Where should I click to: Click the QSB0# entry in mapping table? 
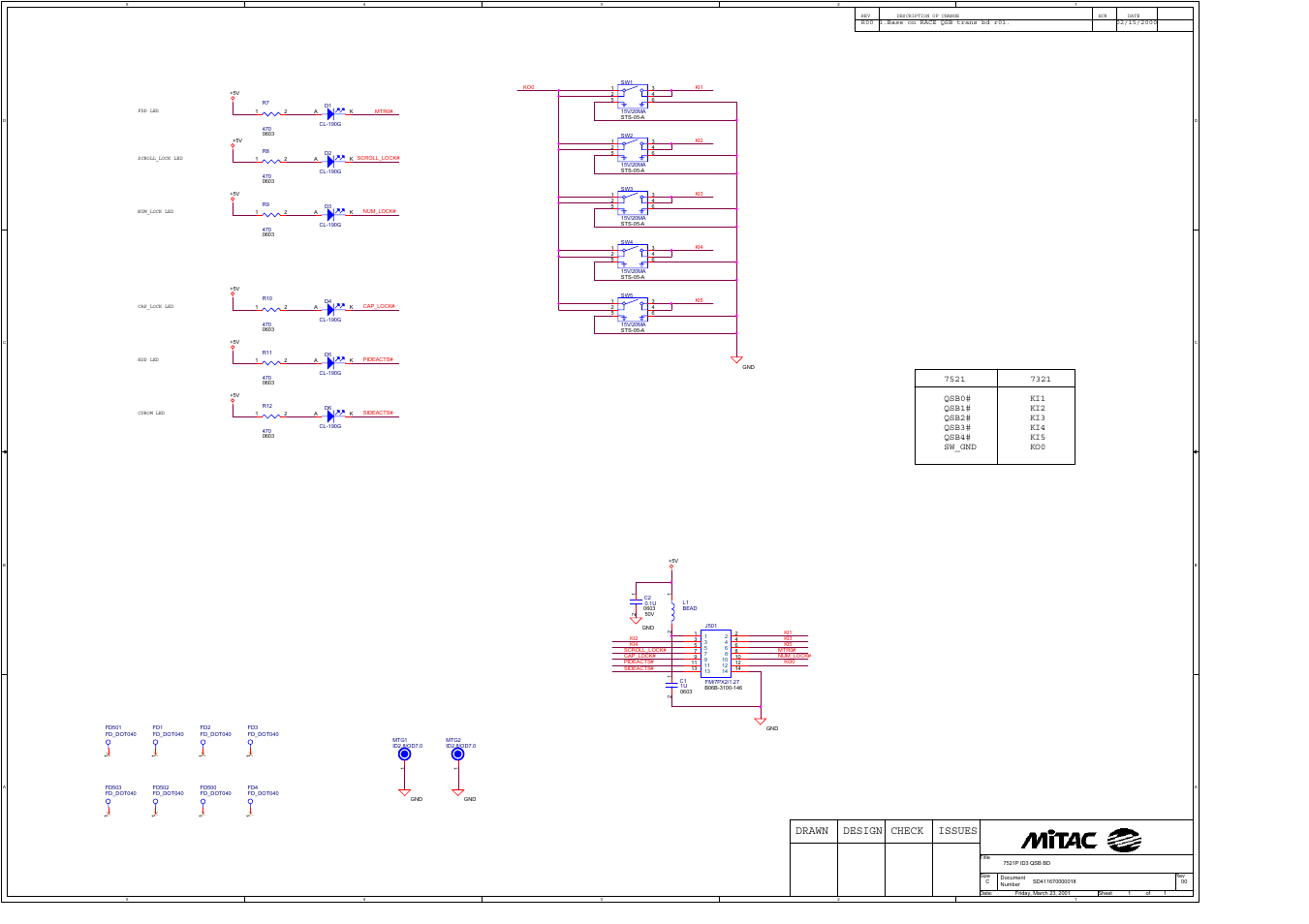coord(957,398)
